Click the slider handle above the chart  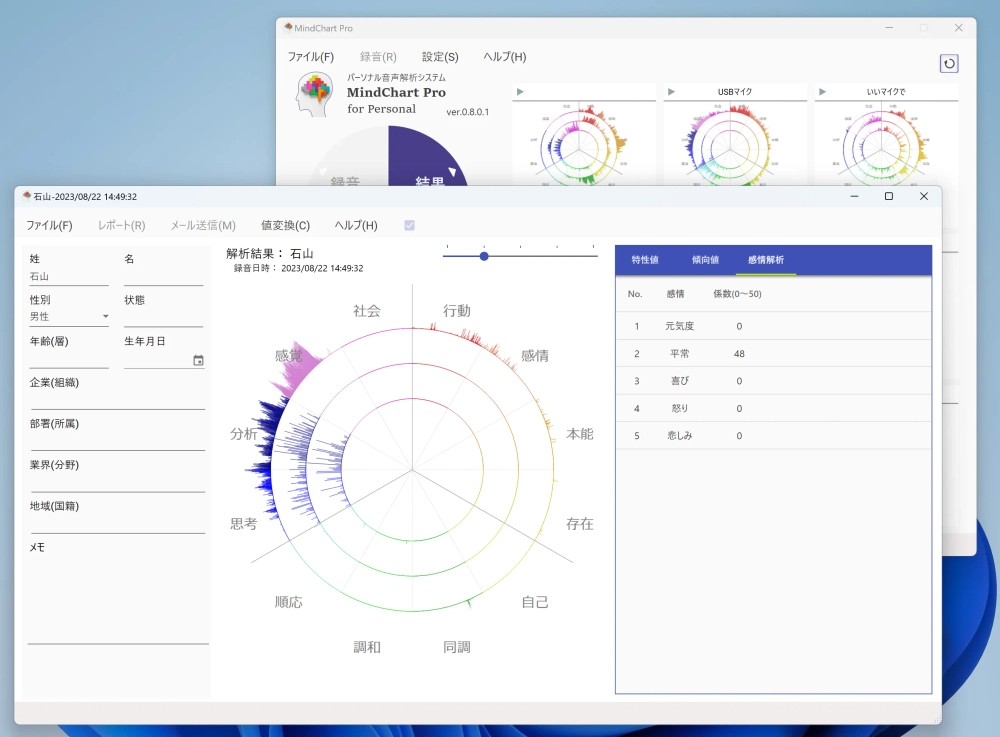[x=484, y=256]
